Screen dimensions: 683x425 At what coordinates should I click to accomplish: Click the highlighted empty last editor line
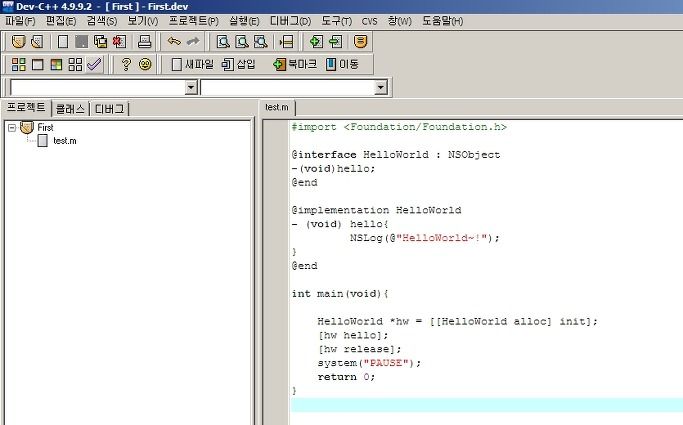(x=487, y=405)
